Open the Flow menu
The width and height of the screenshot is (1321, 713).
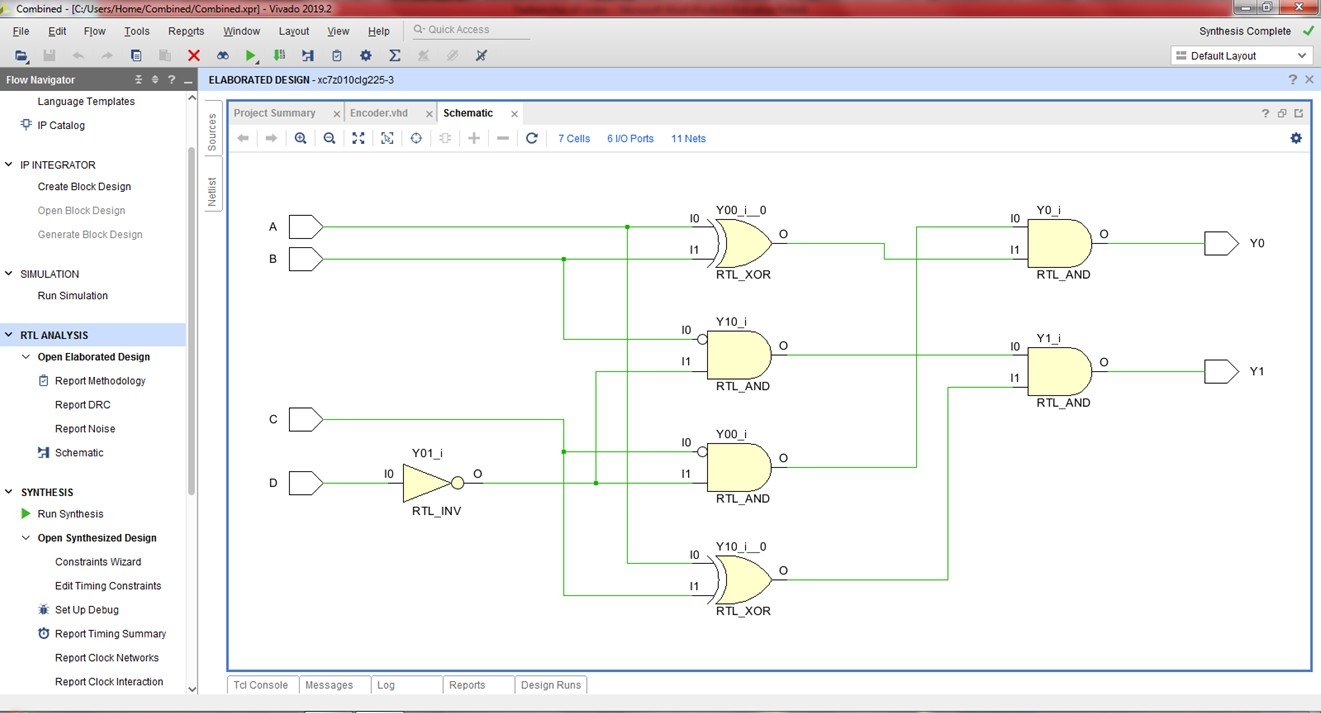pos(94,31)
